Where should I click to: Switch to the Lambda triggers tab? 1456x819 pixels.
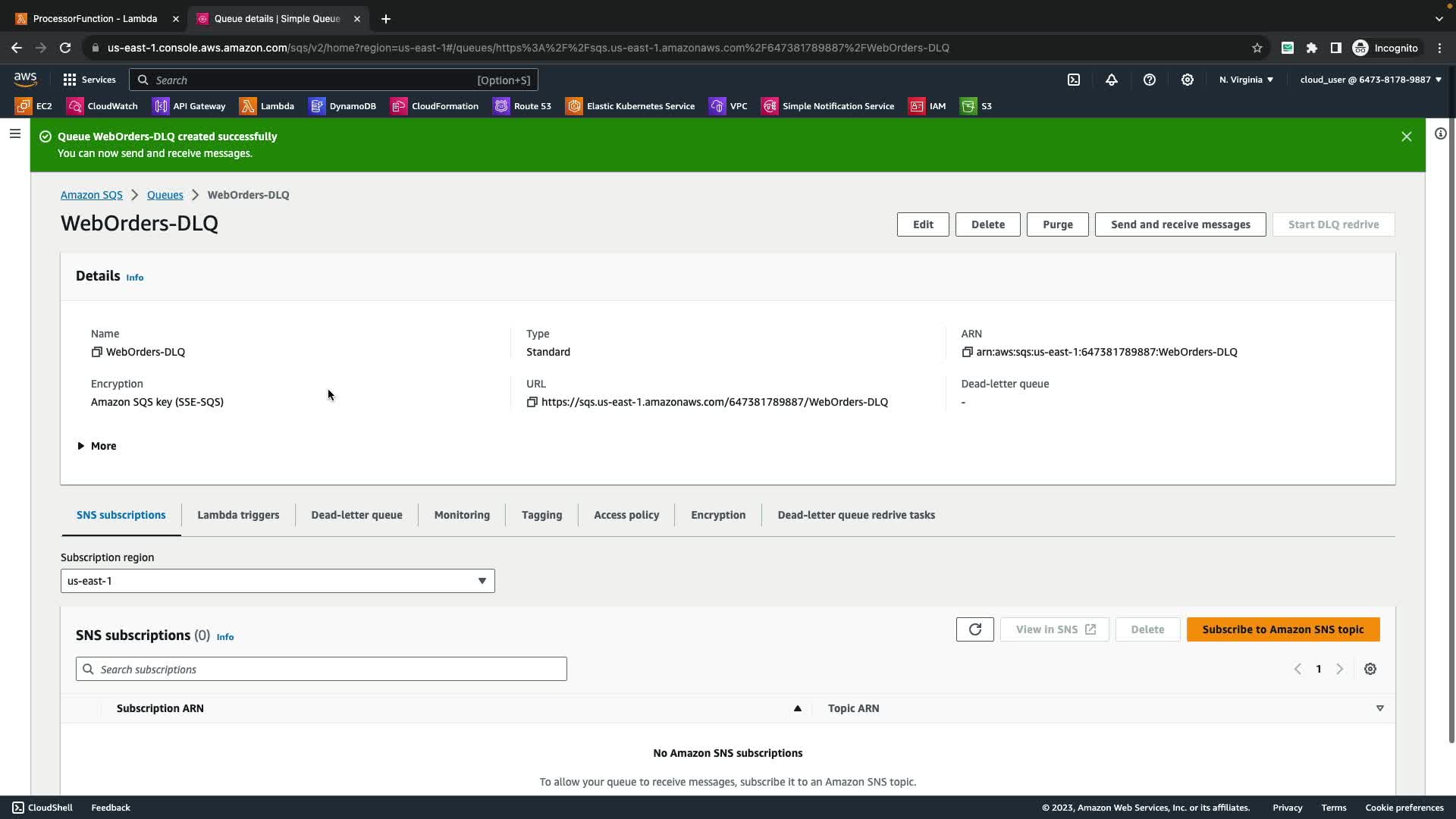click(238, 515)
